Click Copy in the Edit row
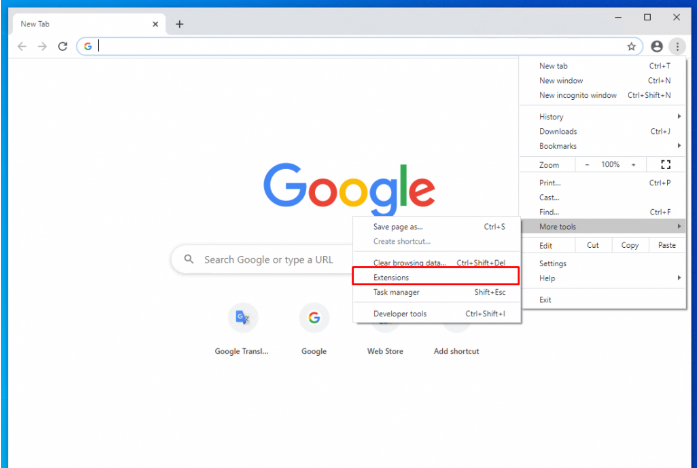 [x=630, y=245]
